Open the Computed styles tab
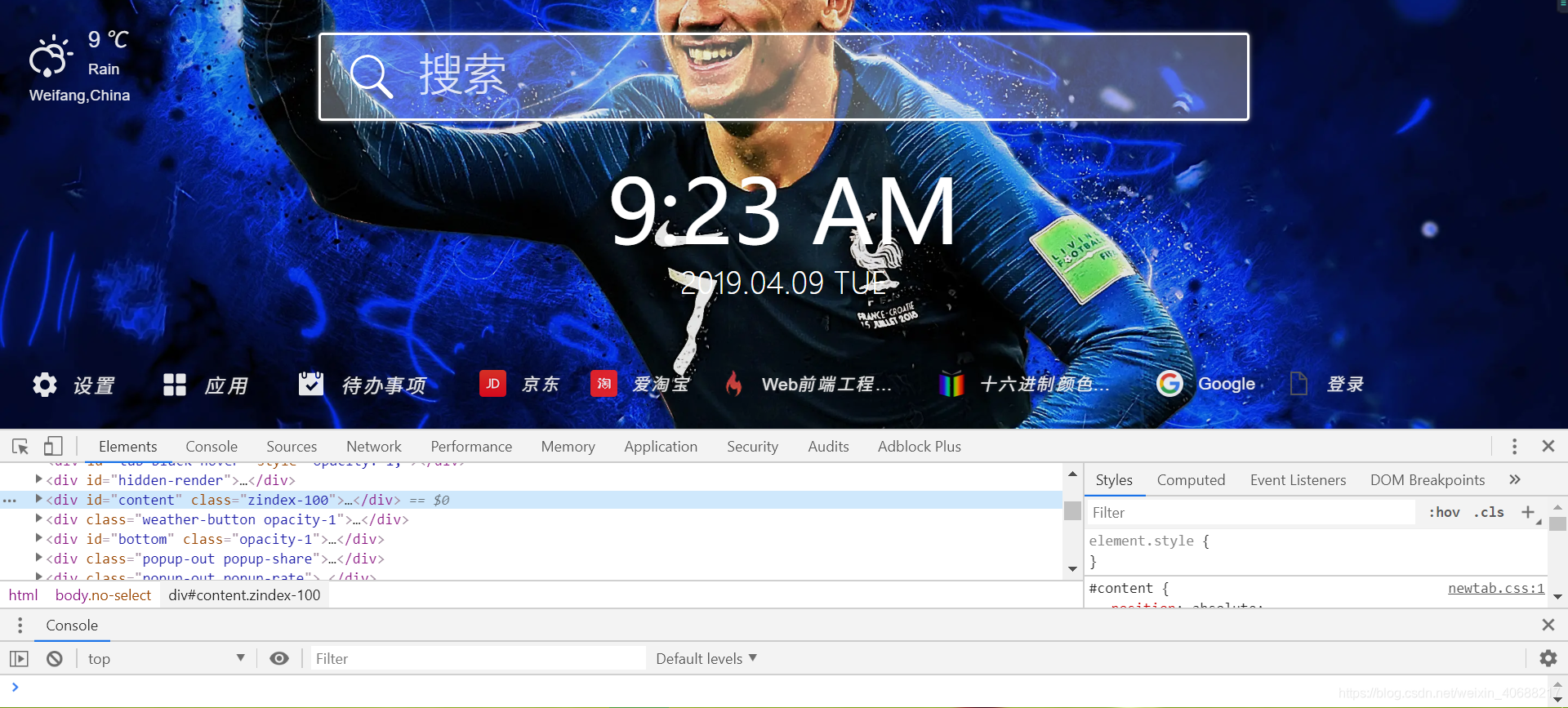The height and width of the screenshot is (708, 1568). 1191,480
